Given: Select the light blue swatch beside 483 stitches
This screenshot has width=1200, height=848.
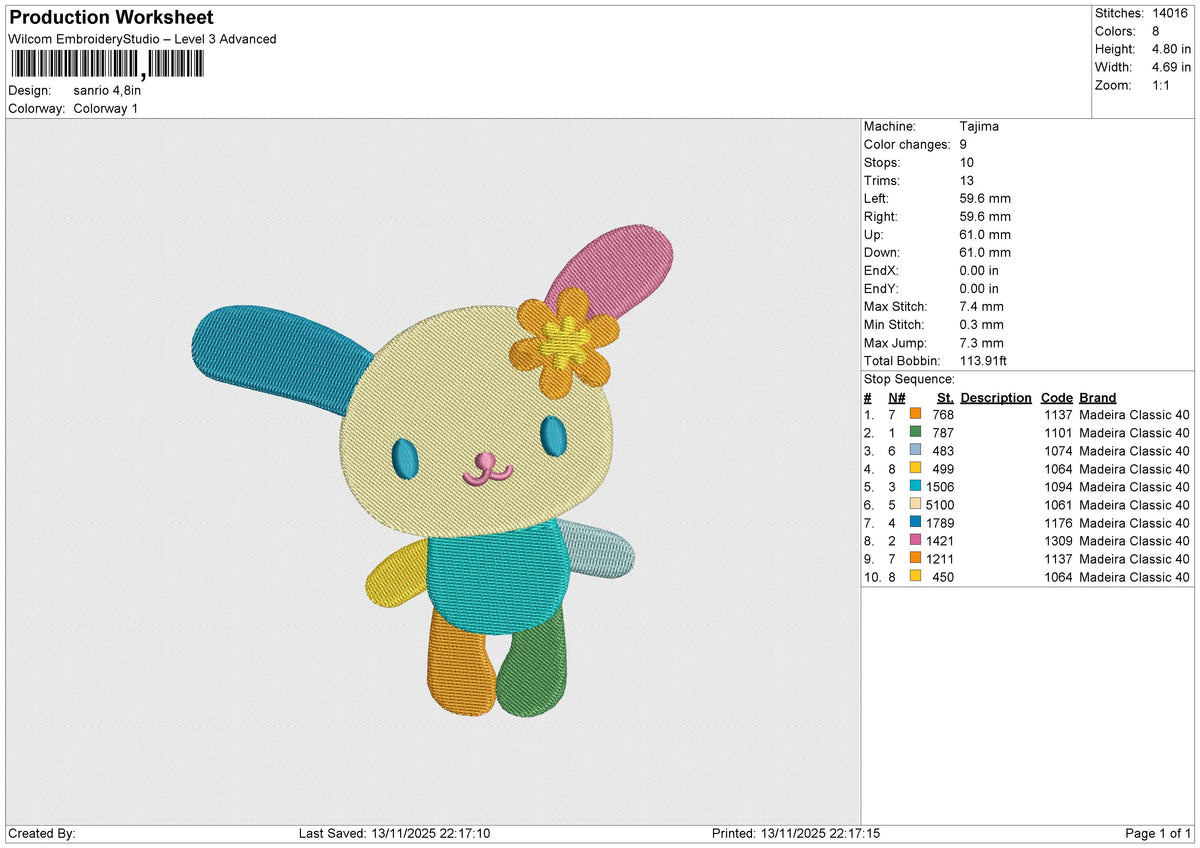Looking at the screenshot, I should pos(915,451).
